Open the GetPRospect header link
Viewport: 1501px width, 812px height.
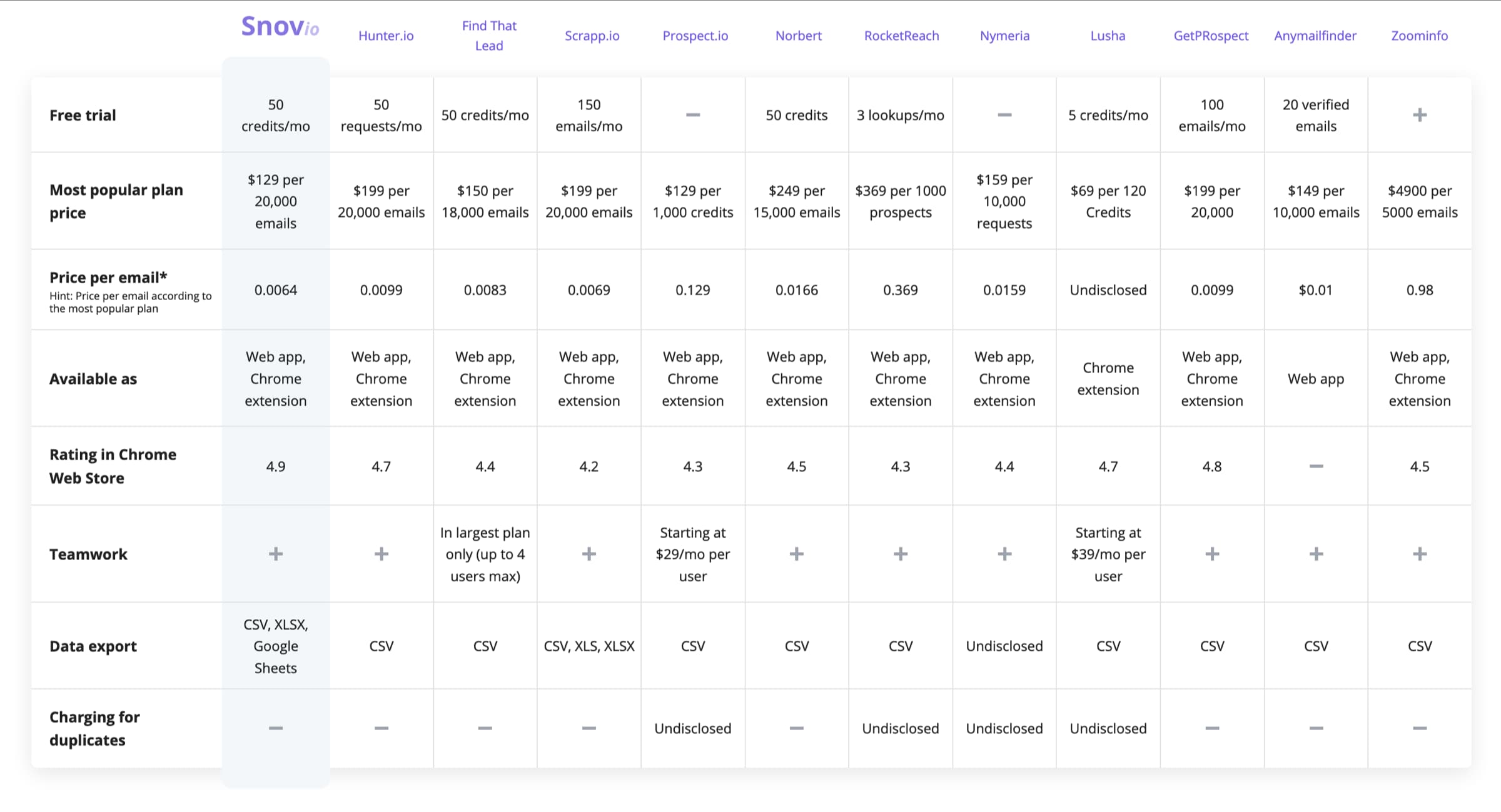[x=1211, y=36]
